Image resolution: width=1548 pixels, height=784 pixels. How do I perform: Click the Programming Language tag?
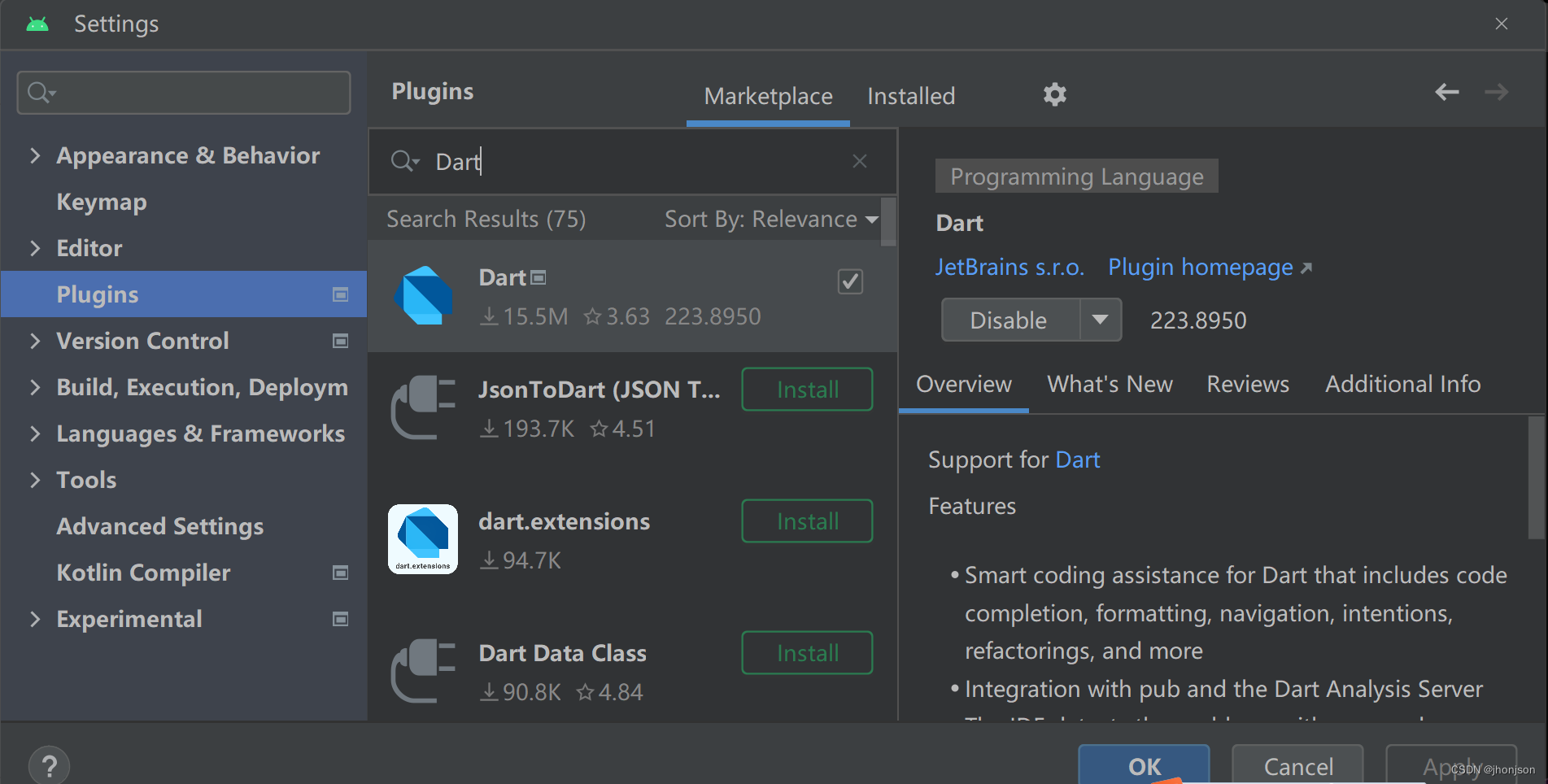coord(1076,176)
